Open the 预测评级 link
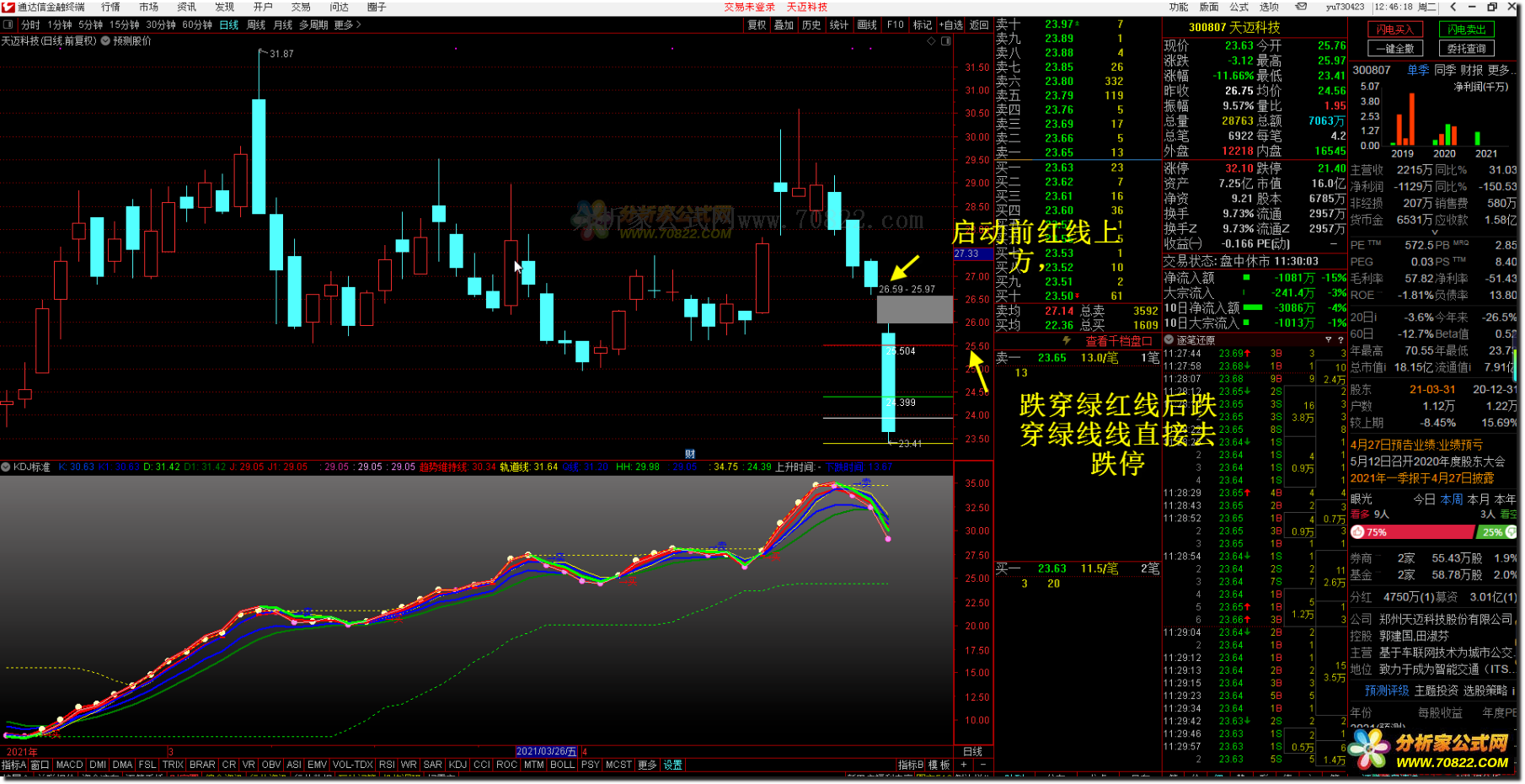The height and width of the screenshot is (784, 1525). pyautogui.click(x=1387, y=691)
